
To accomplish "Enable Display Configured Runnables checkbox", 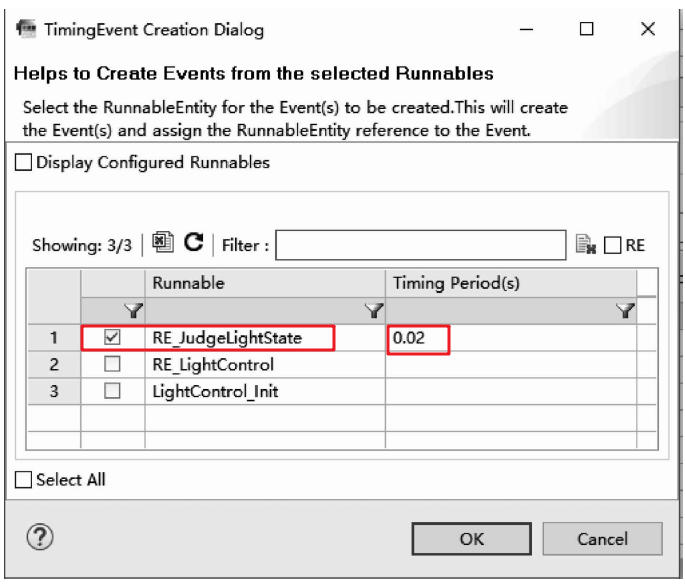I will coord(25,163).
